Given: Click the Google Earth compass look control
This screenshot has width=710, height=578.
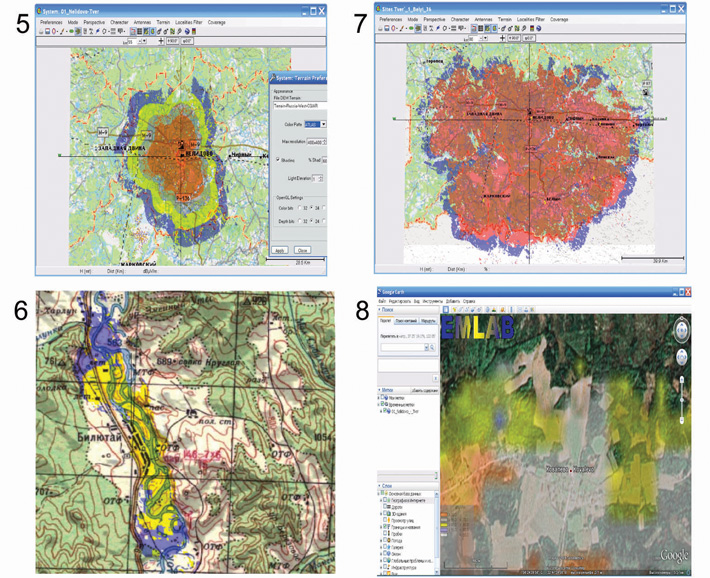Looking at the screenshot, I should click(x=682, y=329).
